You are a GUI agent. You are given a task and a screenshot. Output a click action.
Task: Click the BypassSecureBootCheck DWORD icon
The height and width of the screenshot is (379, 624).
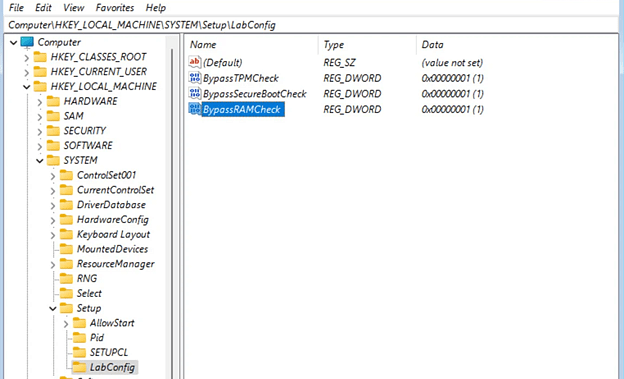[195, 93]
